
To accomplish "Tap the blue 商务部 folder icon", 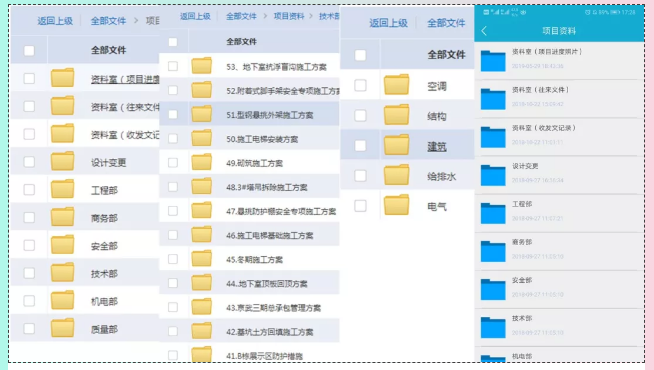I will pos(493,252).
